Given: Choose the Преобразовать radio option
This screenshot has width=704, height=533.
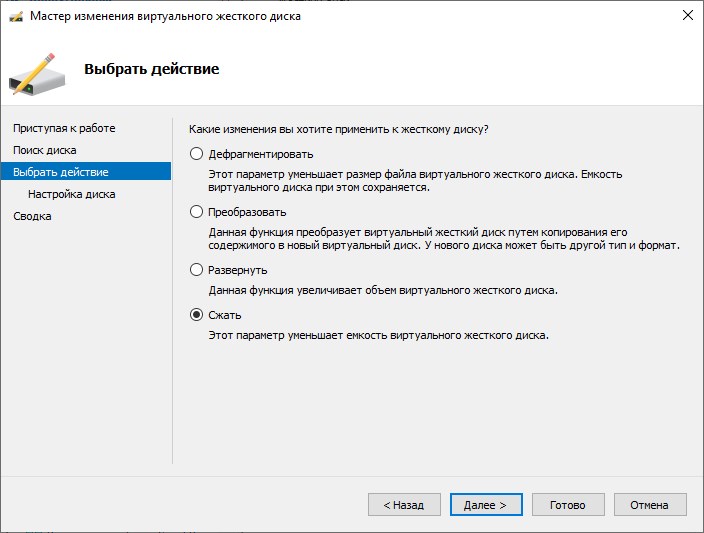Looking at the screenshot, I should click(x=196, y=212).
